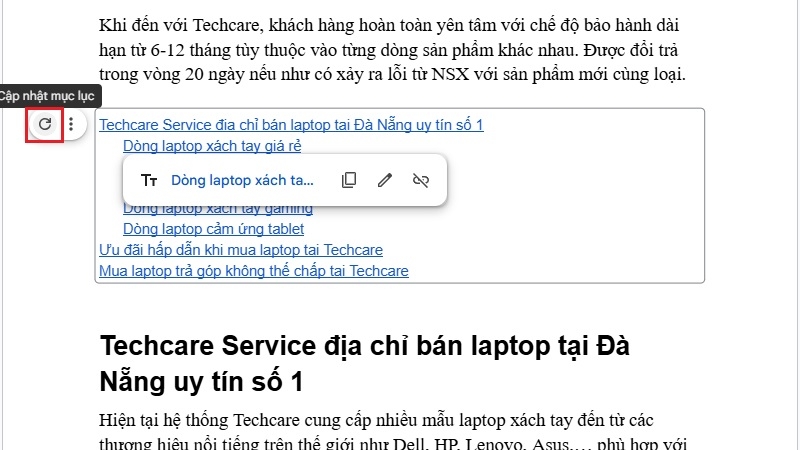The width and height of the screenshot is (800, 450).
Task: Go to 'Ưu đãi hấp dẫn khi mua laptop' link
Action: pos(241,250)
